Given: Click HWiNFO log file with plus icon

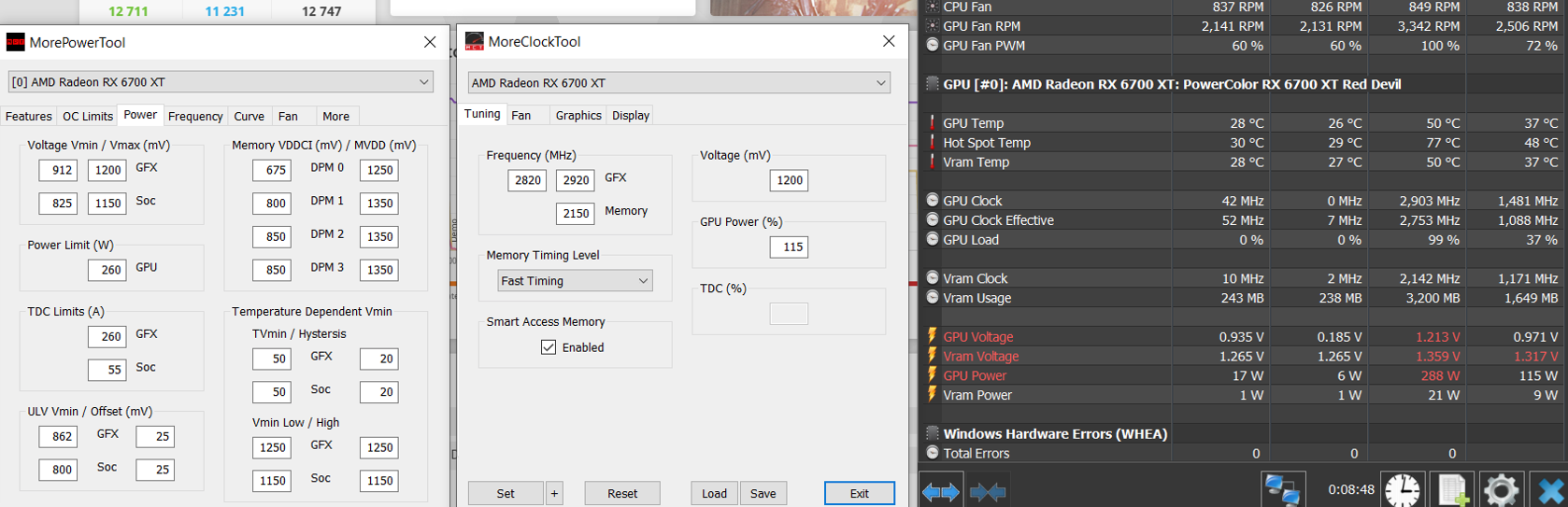Looking at the screenshot, I should (1453, 490).
